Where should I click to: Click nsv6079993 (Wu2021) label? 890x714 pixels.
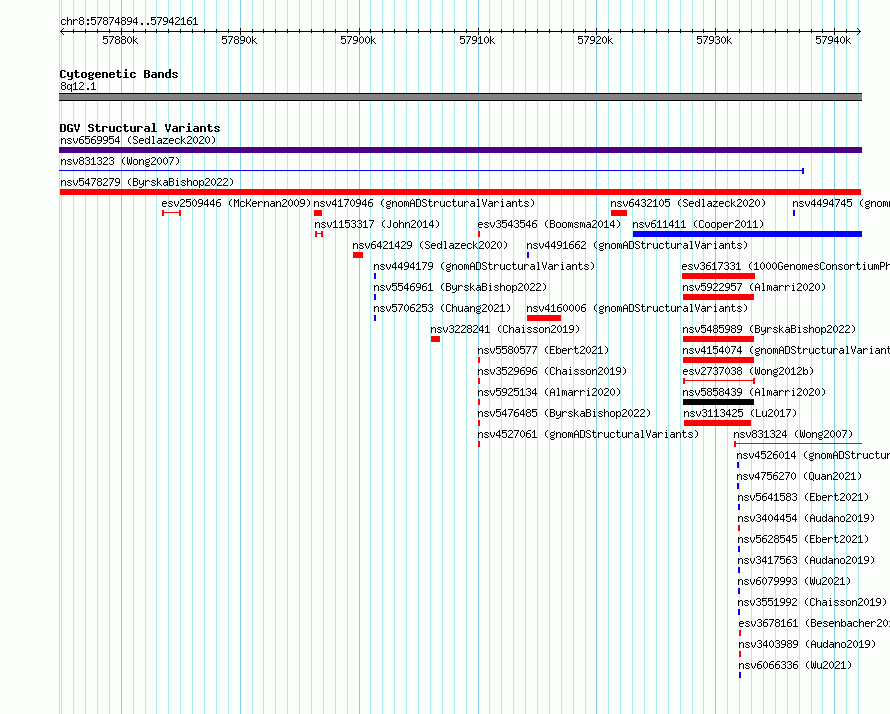(x=795, y=581)
